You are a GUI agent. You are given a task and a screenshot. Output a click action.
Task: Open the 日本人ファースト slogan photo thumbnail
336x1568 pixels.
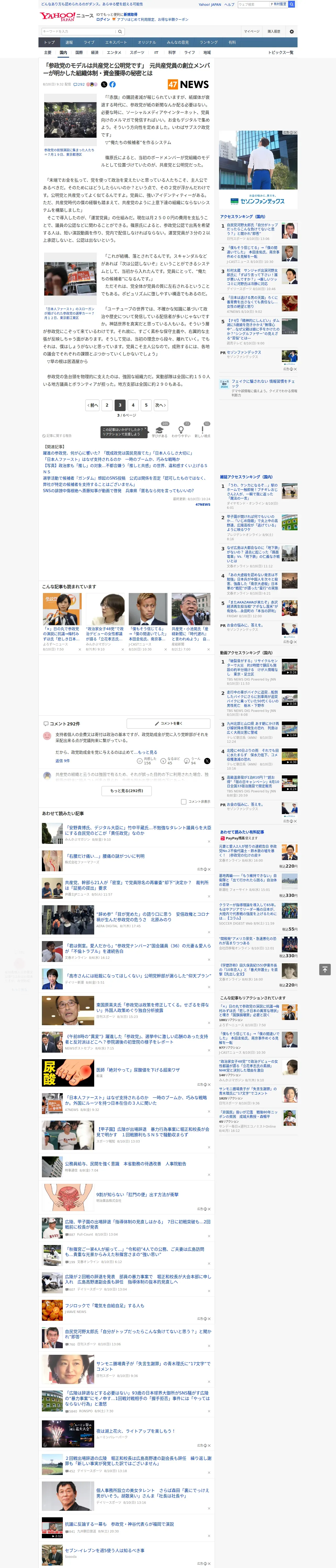[70, 279]
